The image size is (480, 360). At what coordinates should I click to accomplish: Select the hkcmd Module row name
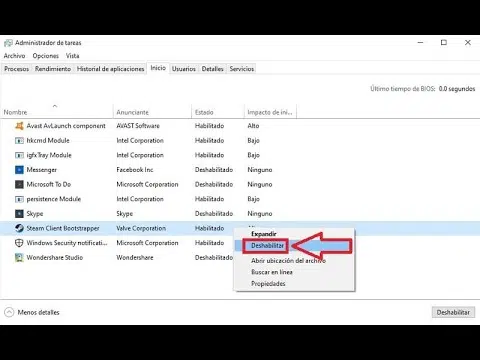pyautogui.click(x=48, y=140)
